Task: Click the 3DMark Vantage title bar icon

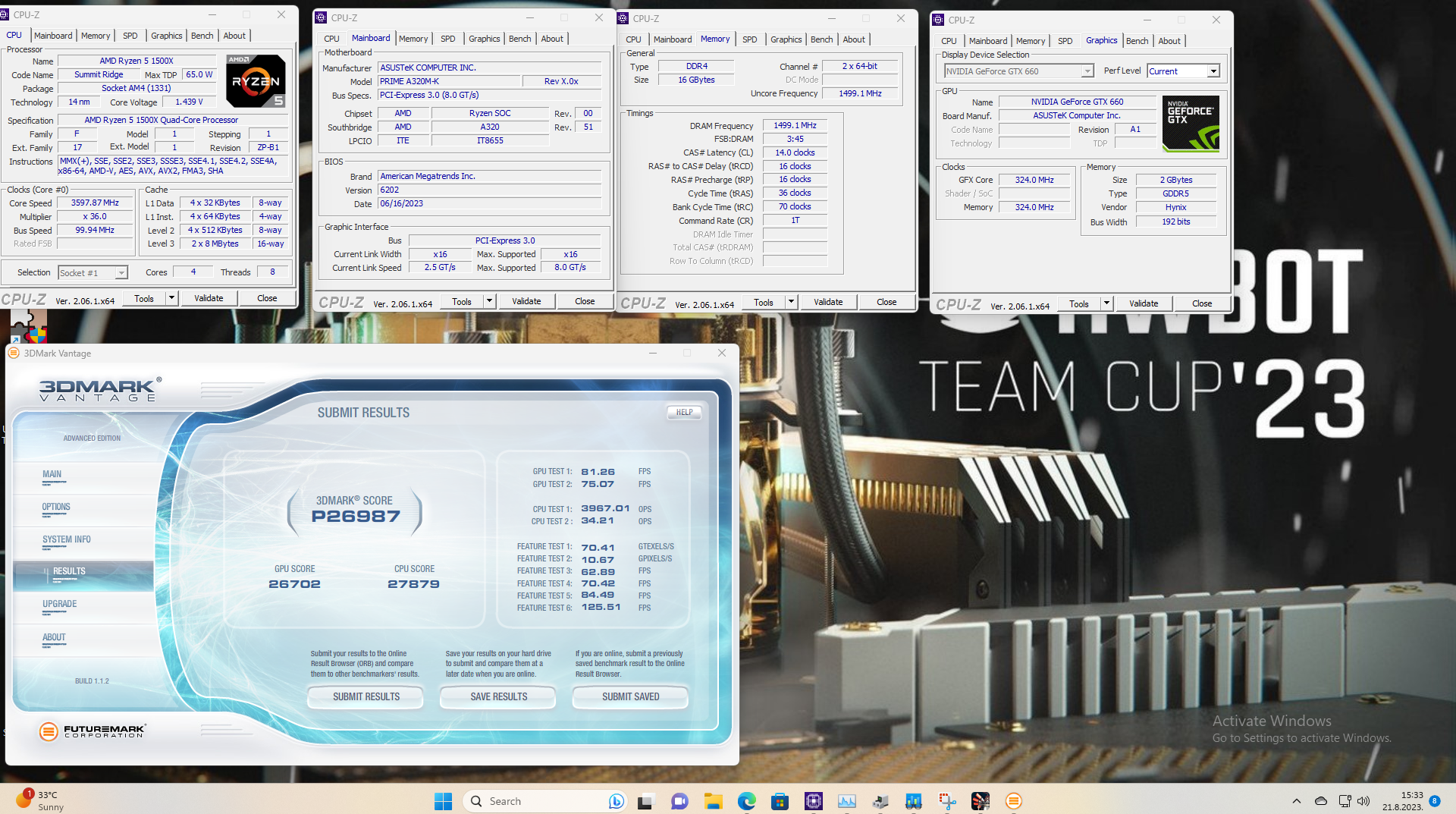Action: pos(14,353)
